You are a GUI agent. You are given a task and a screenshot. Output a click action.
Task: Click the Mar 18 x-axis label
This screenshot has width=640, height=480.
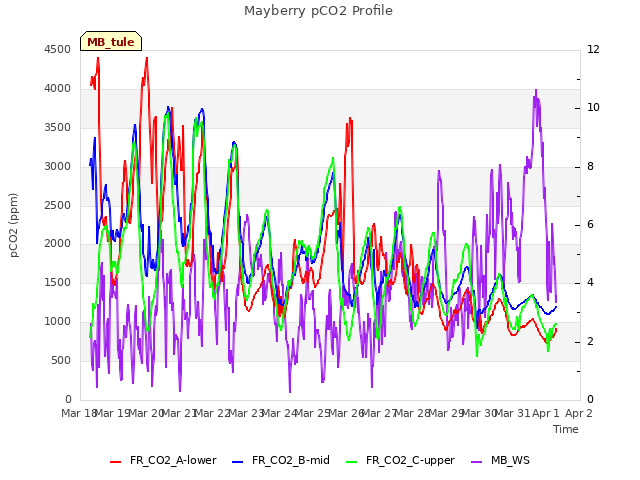point(78,413)
